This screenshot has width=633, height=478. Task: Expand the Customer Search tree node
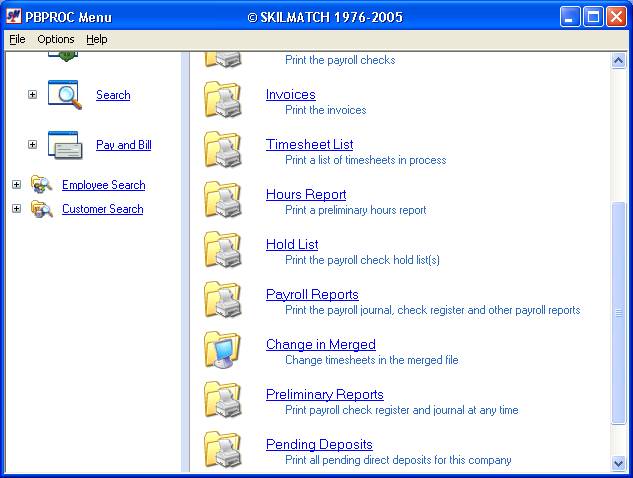pos(16,209)
